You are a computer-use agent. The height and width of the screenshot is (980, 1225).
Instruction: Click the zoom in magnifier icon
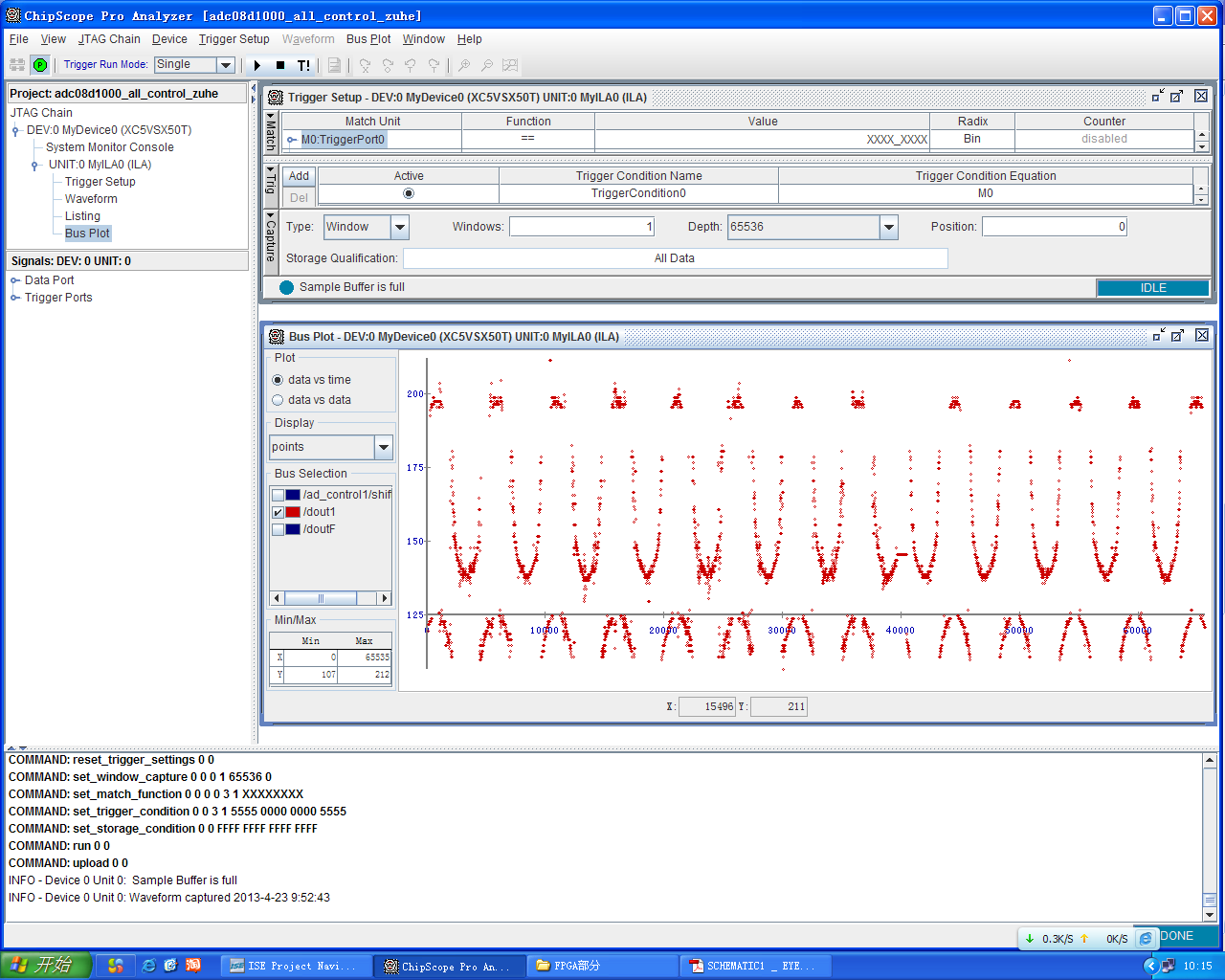(x=464, y=65)
